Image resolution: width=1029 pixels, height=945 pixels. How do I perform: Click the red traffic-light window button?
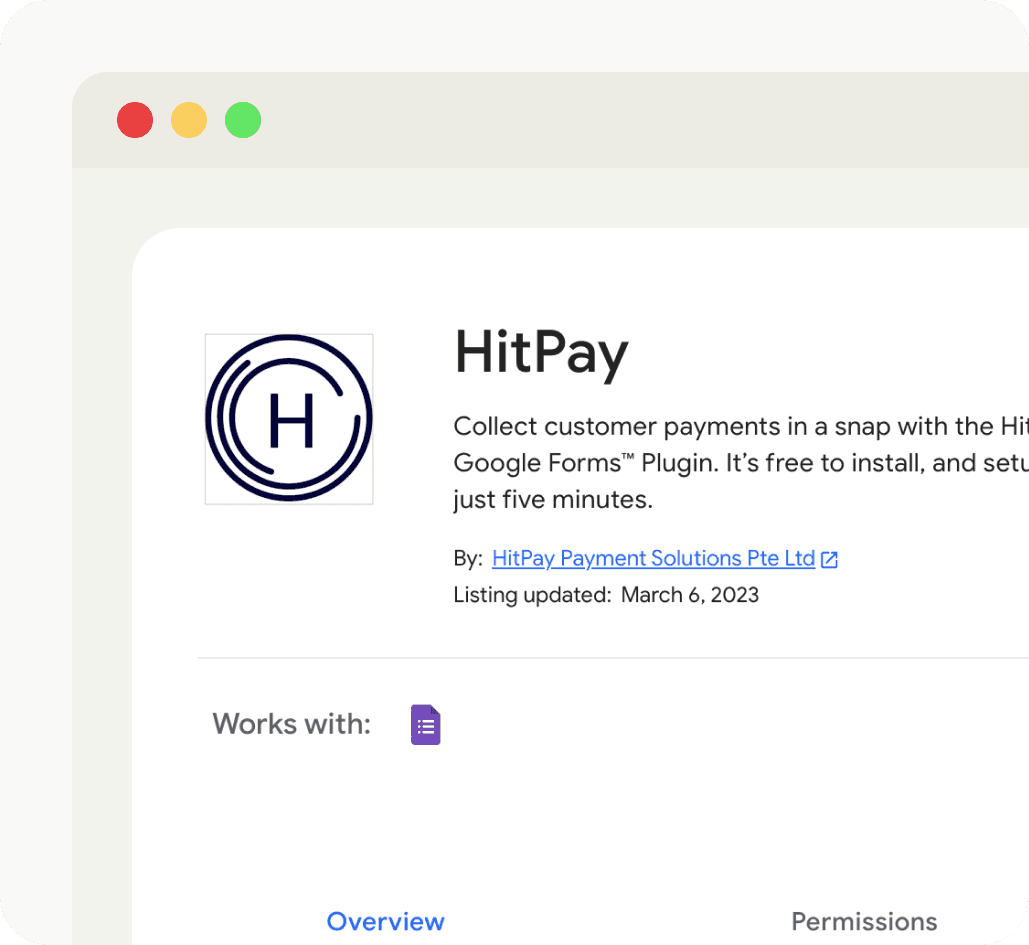coord(135,119)
